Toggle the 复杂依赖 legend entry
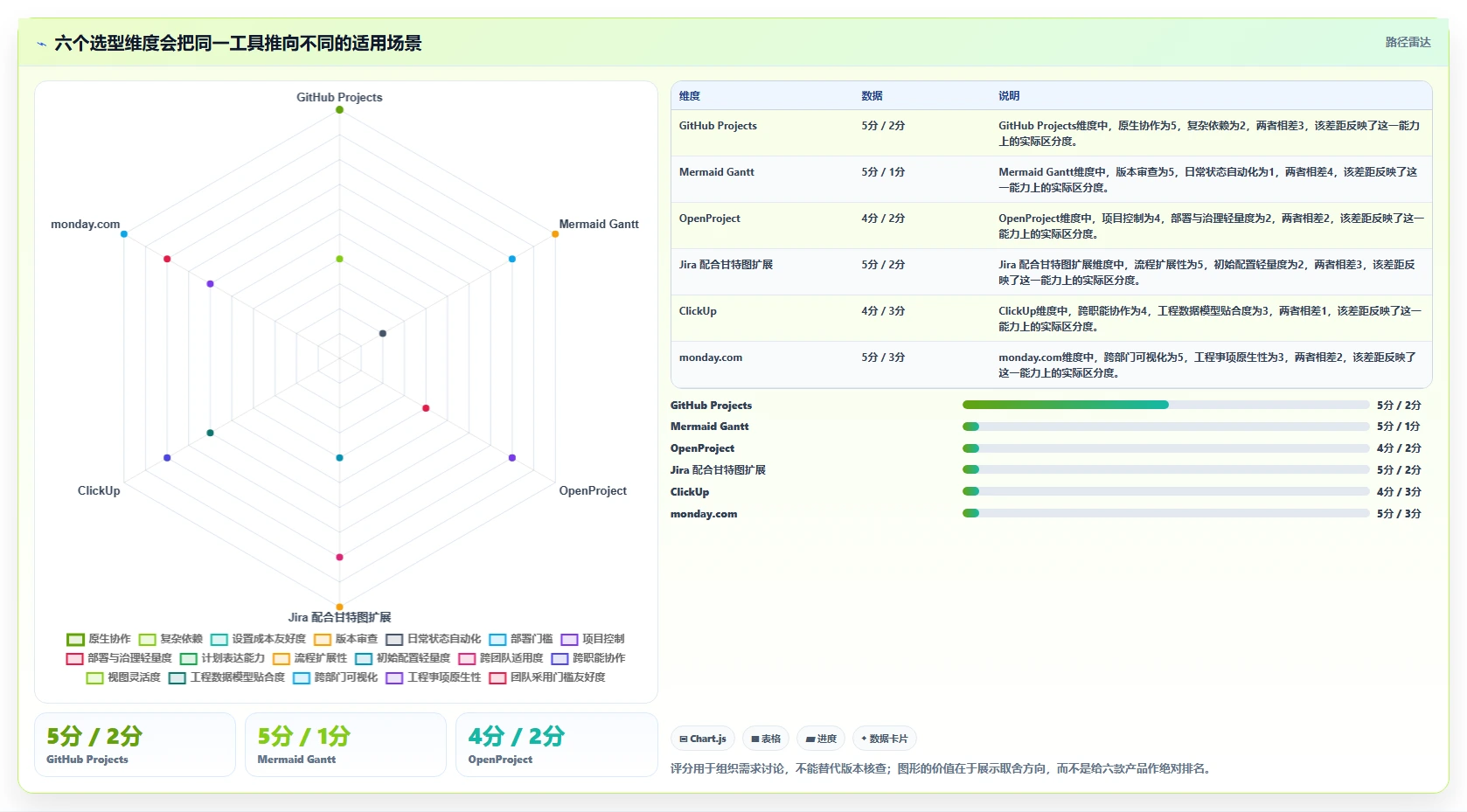This screenshot has height=812, width=1467. pos(170,639)
